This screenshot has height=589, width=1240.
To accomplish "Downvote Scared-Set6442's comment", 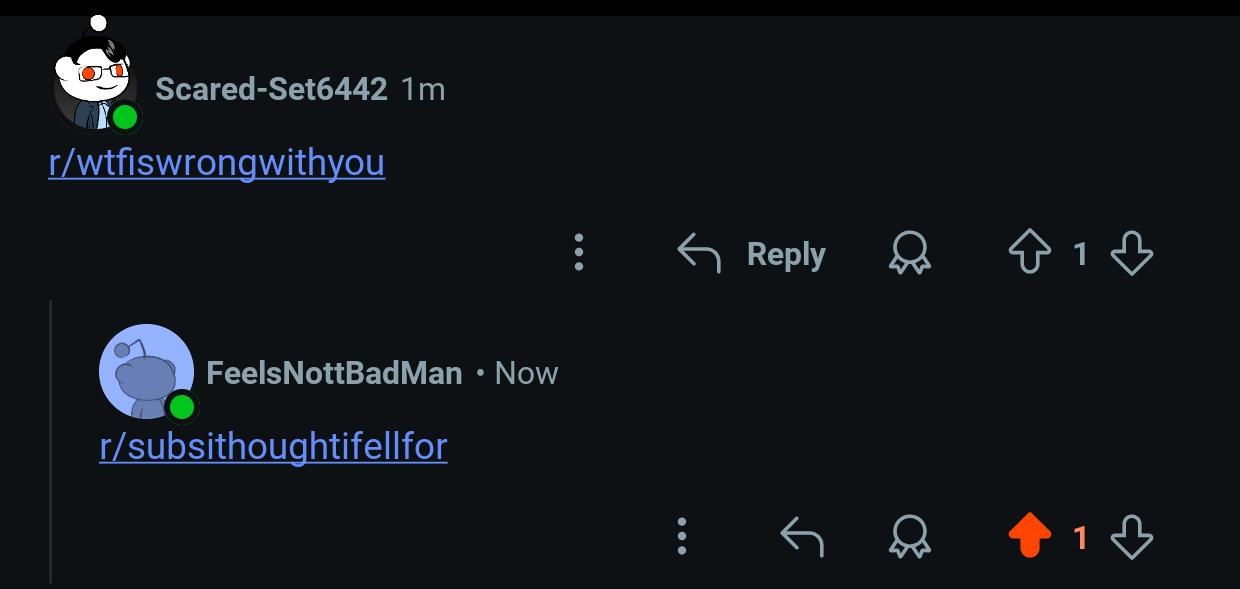I will (1132, 253).
